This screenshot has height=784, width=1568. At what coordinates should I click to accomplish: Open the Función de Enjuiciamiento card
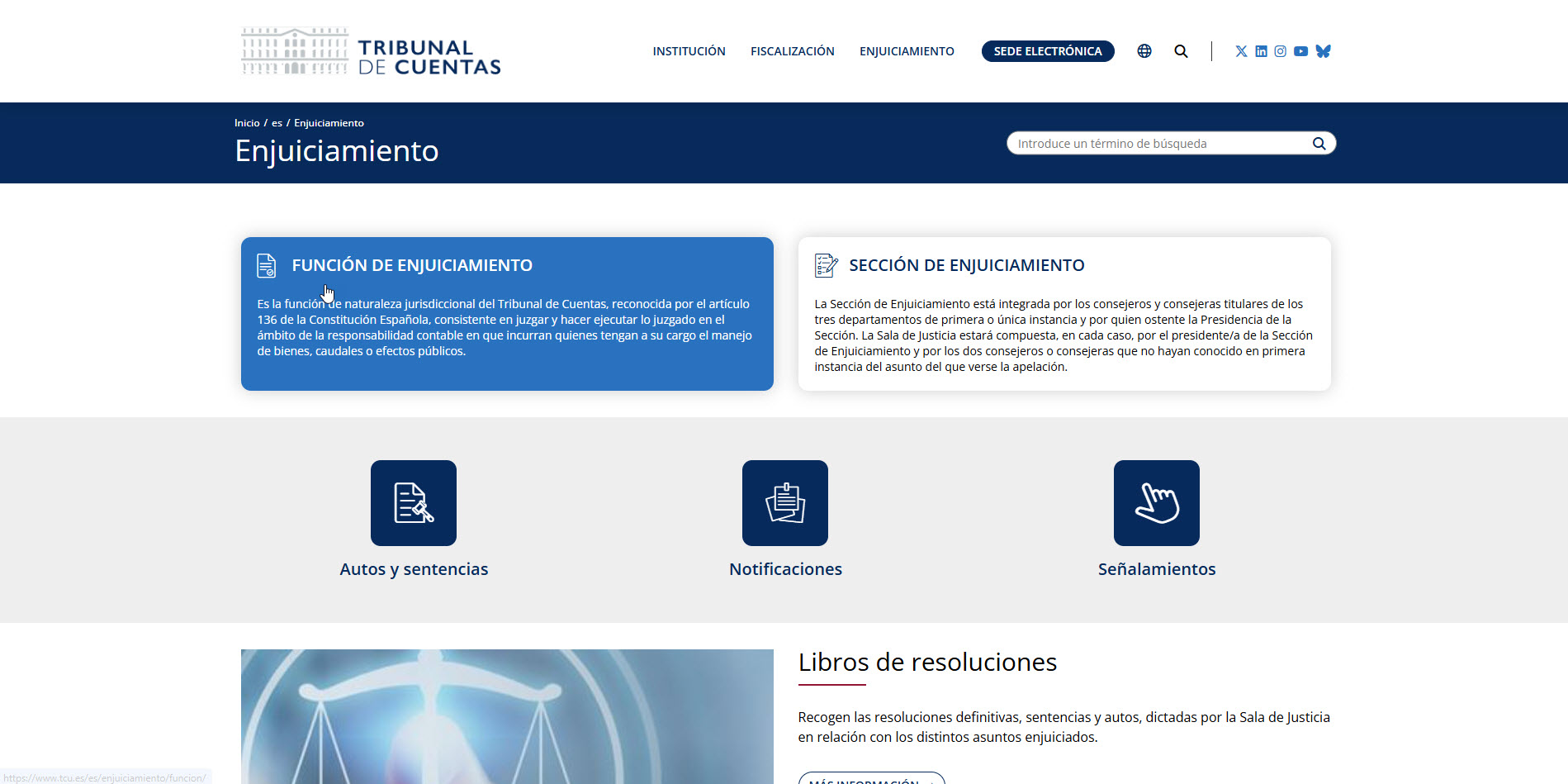(x=507, y=314)
